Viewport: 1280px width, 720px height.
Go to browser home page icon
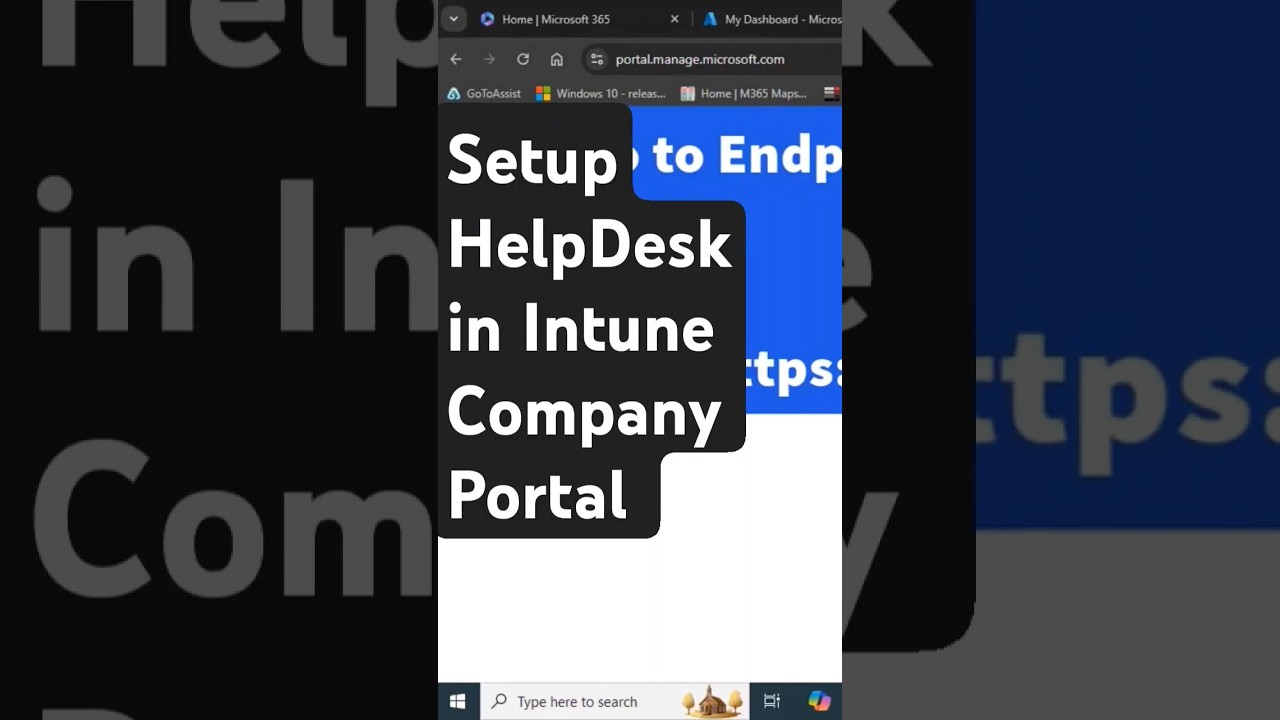557,59
